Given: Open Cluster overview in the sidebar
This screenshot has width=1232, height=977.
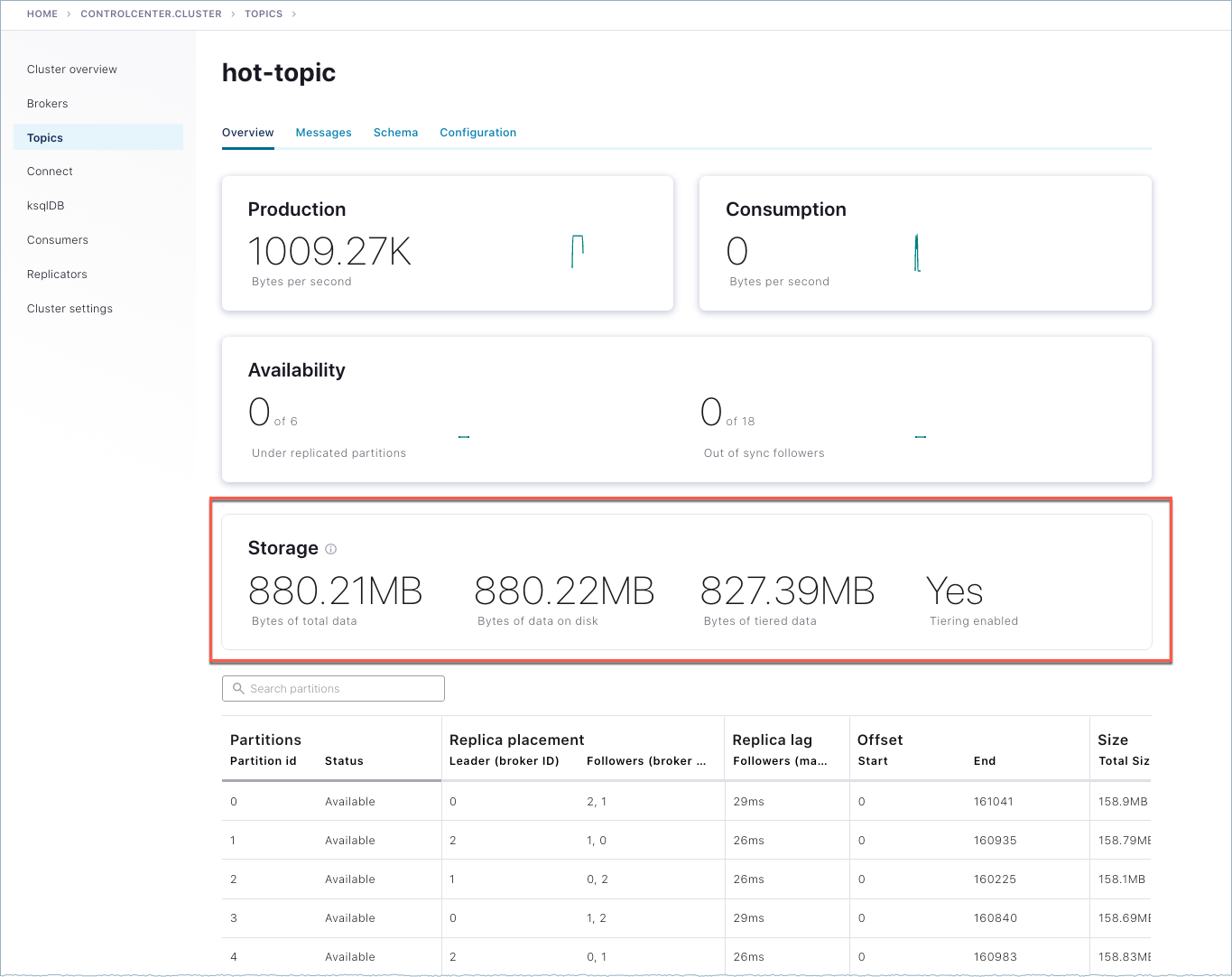Looking at the screenshot, I should pyautogui.click(x=72, y=70).
